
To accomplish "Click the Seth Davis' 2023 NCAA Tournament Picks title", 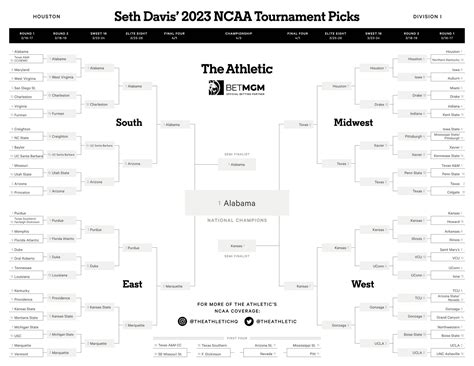I will click(x=237, y=16).
